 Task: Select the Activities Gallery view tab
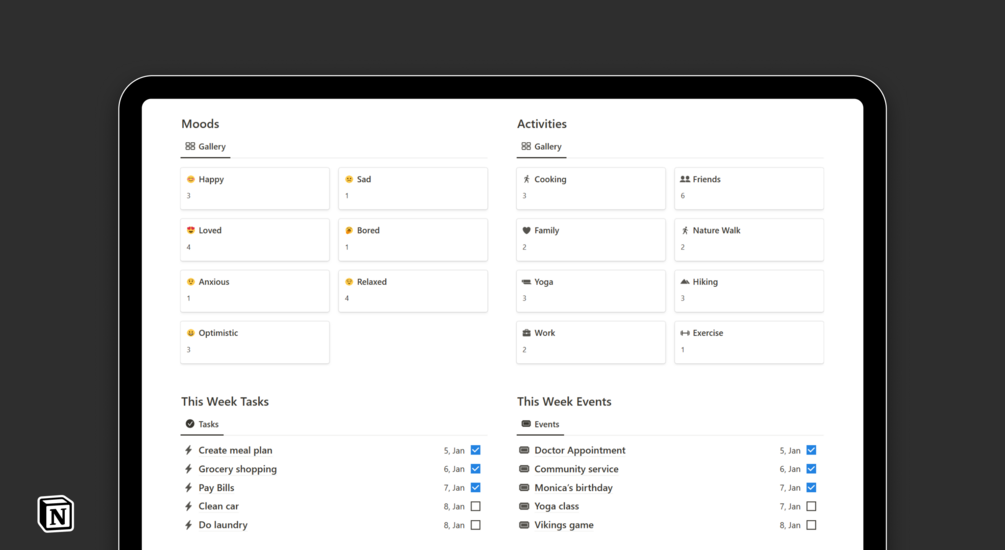pyautogui.click(x=541, y=146)
